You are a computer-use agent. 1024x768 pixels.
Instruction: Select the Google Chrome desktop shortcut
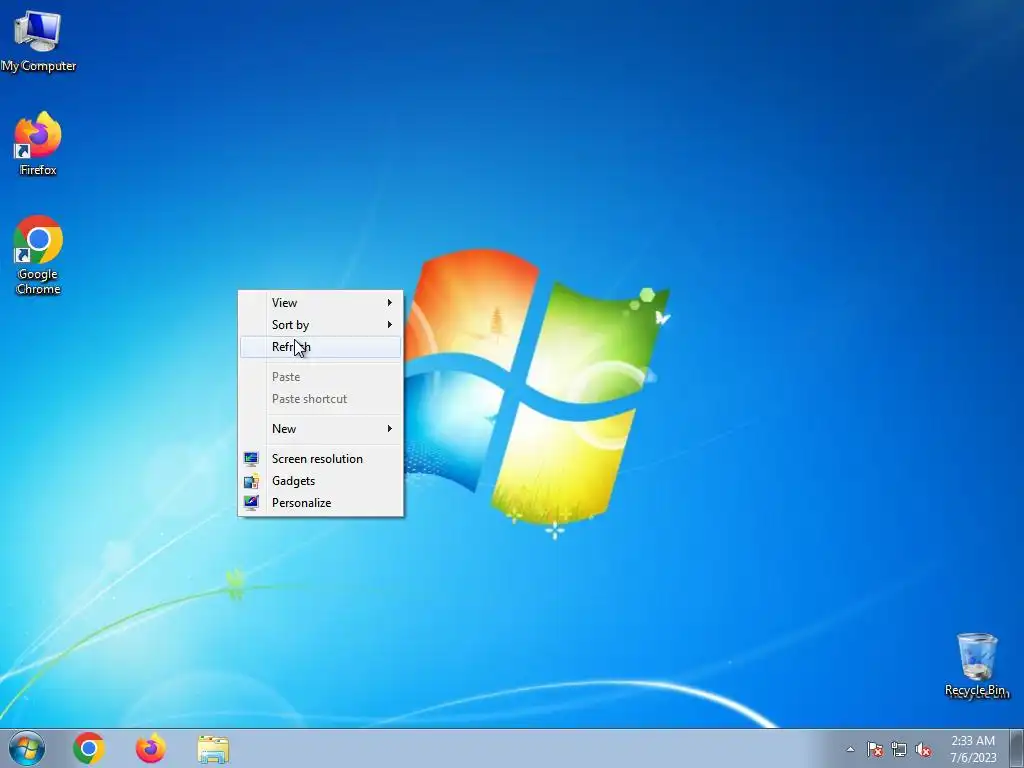38,255
